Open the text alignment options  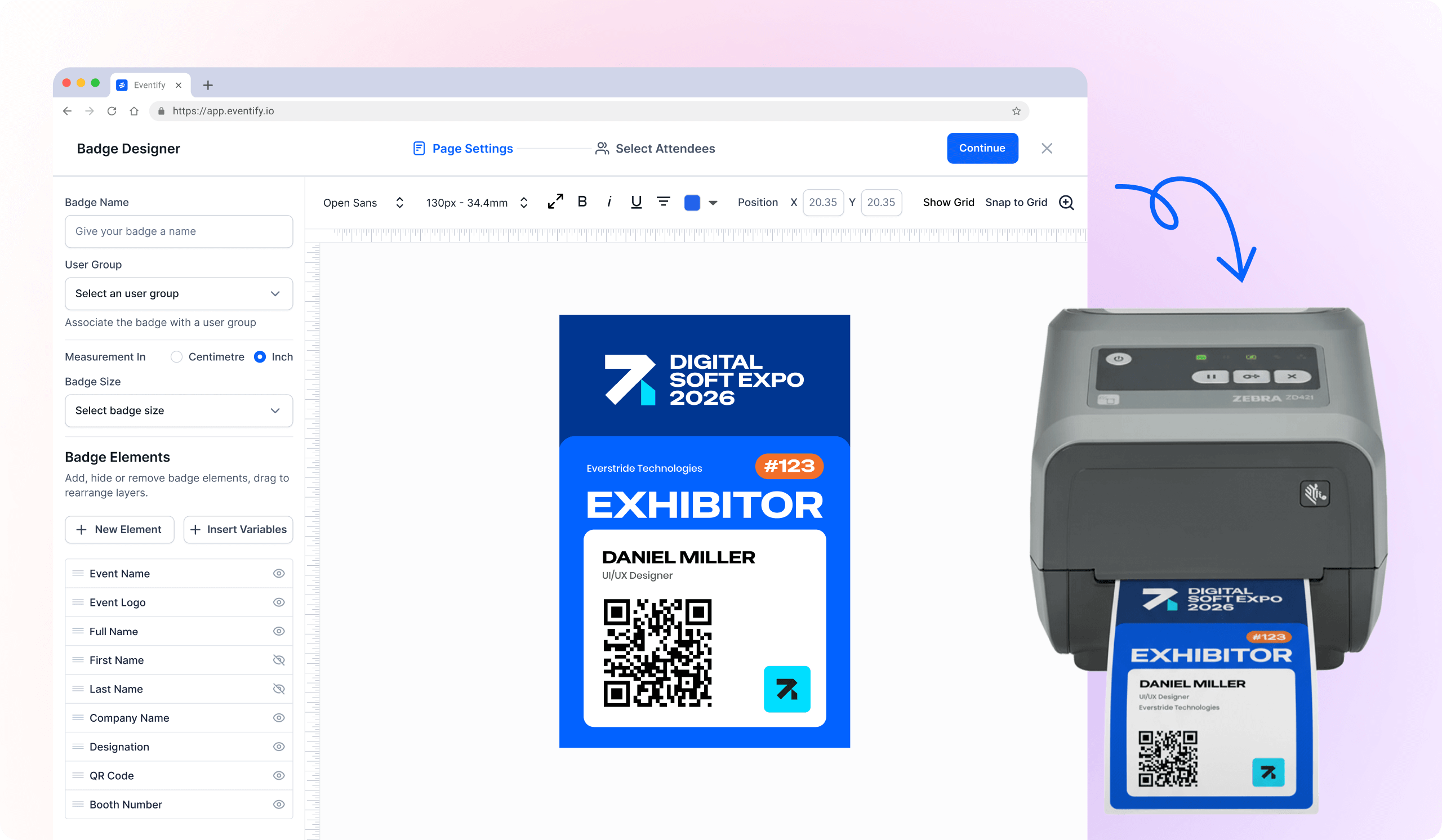click(663, 202)
